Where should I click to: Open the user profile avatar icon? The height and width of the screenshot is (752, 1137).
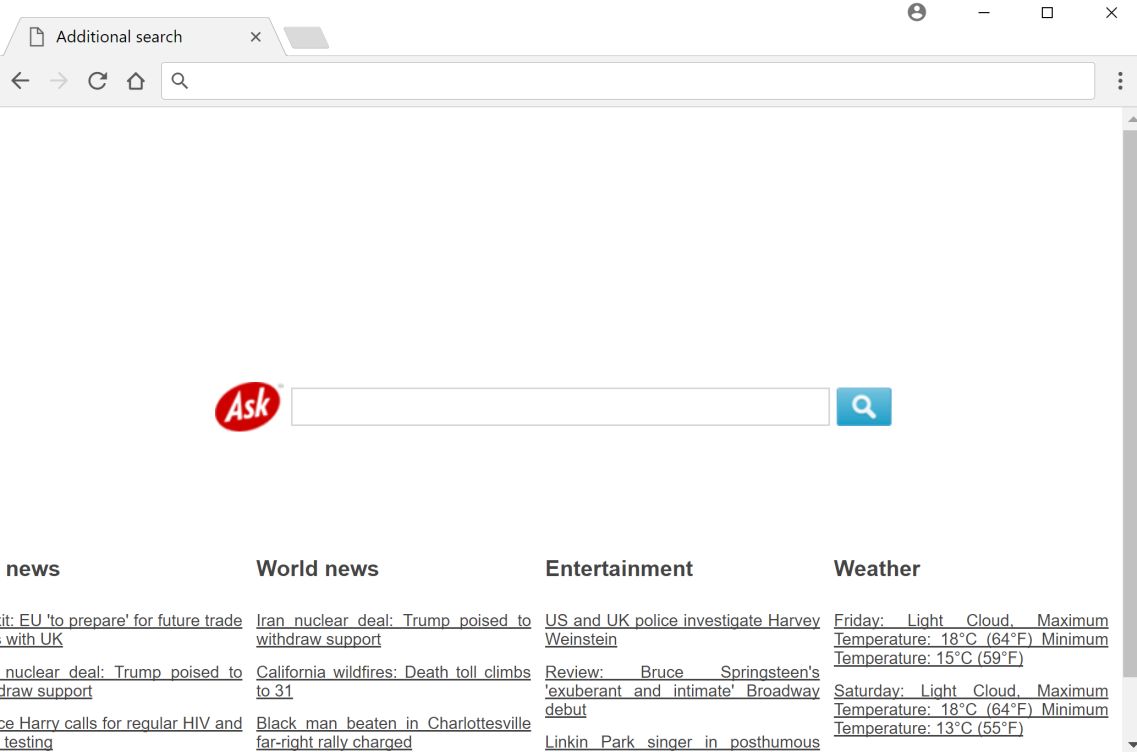(x=917, y=12)
